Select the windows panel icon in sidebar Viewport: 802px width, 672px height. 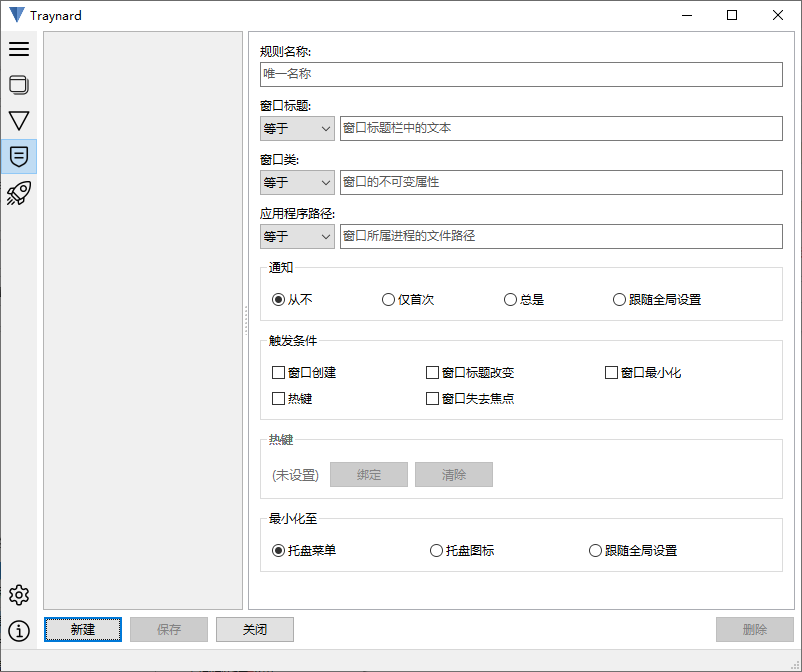point(19,85)
